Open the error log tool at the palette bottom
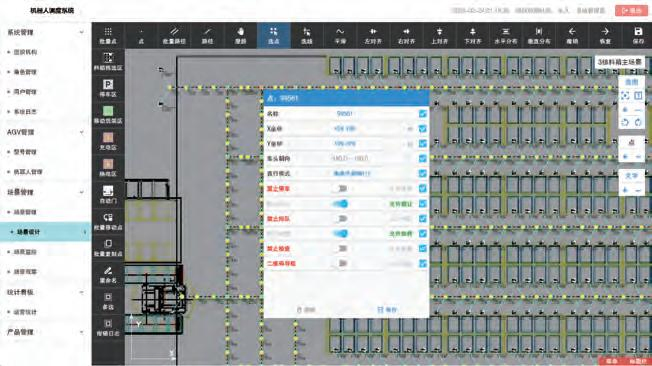This screenshot has width=652, height=366. [108, 328]
